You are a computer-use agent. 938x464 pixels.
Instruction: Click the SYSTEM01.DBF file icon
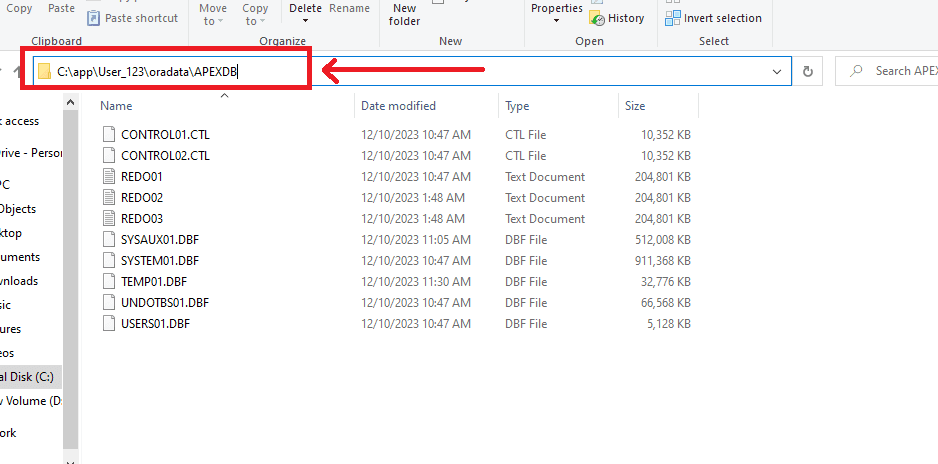tap(110, 260)
